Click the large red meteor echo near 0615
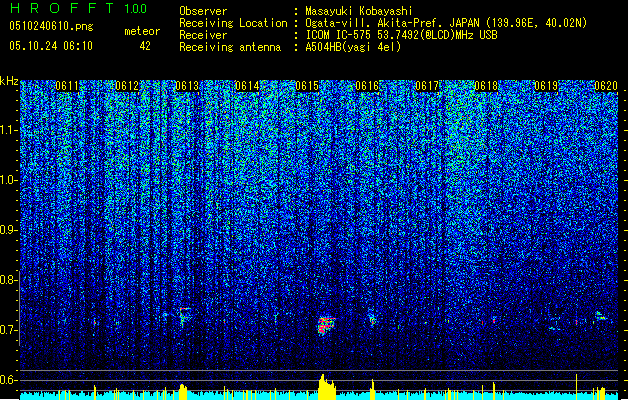The height and width of the screenshot is (400, 629). click(x=327, y=325)
